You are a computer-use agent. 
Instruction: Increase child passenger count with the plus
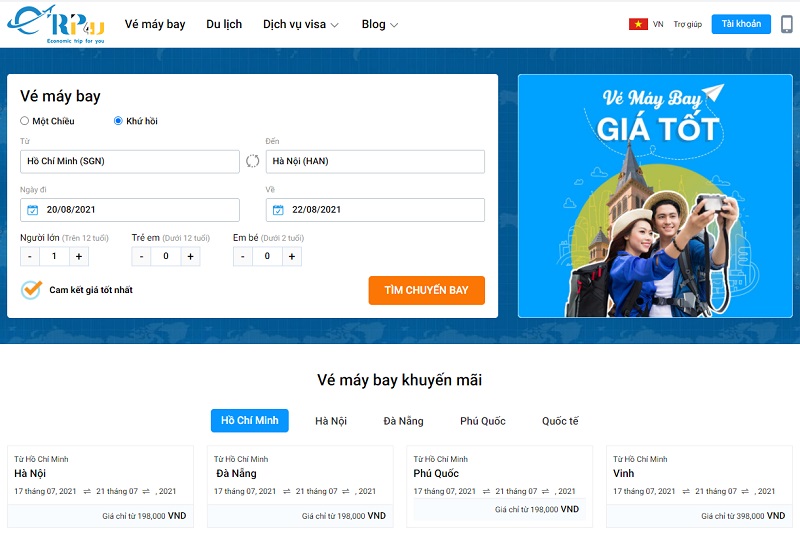pyautogui.click(x=190, y=256)
